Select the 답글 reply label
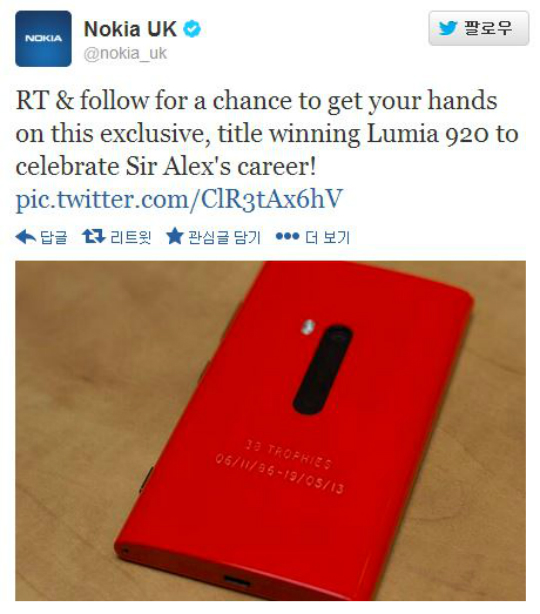540x614 pixels. (54, 237)
